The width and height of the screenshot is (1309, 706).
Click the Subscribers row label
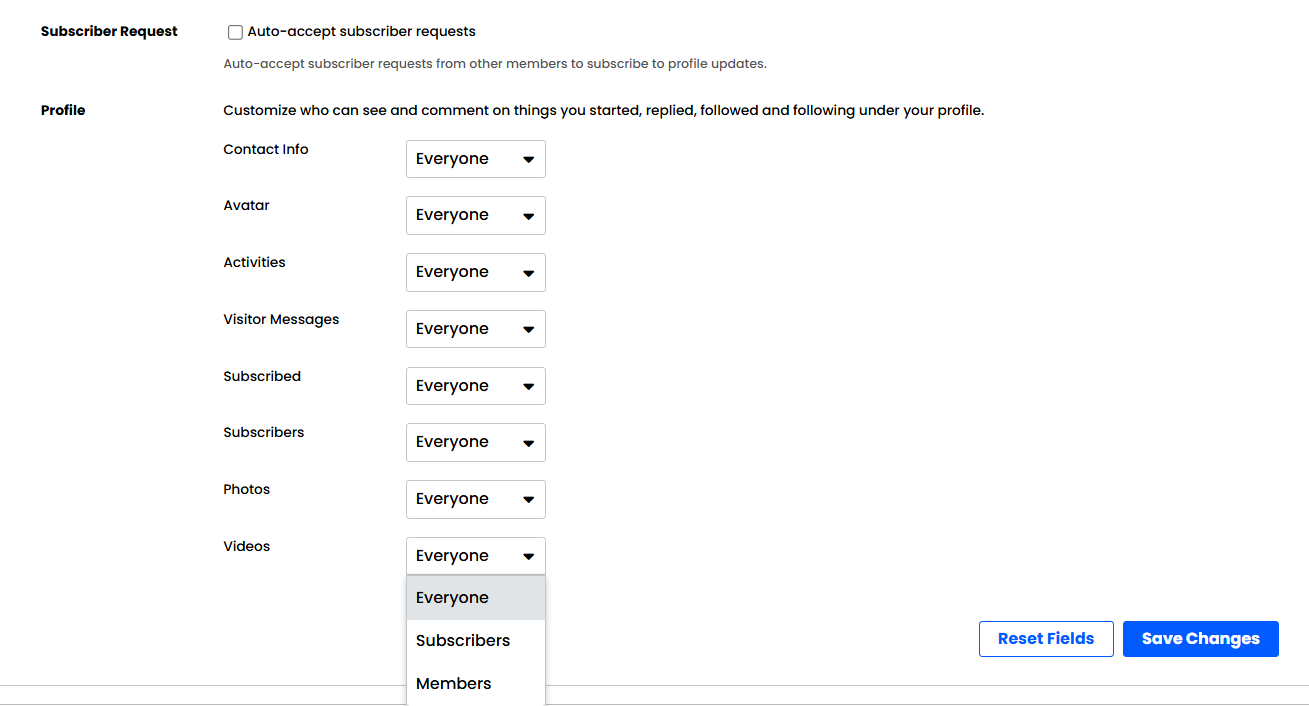[264, 433]
